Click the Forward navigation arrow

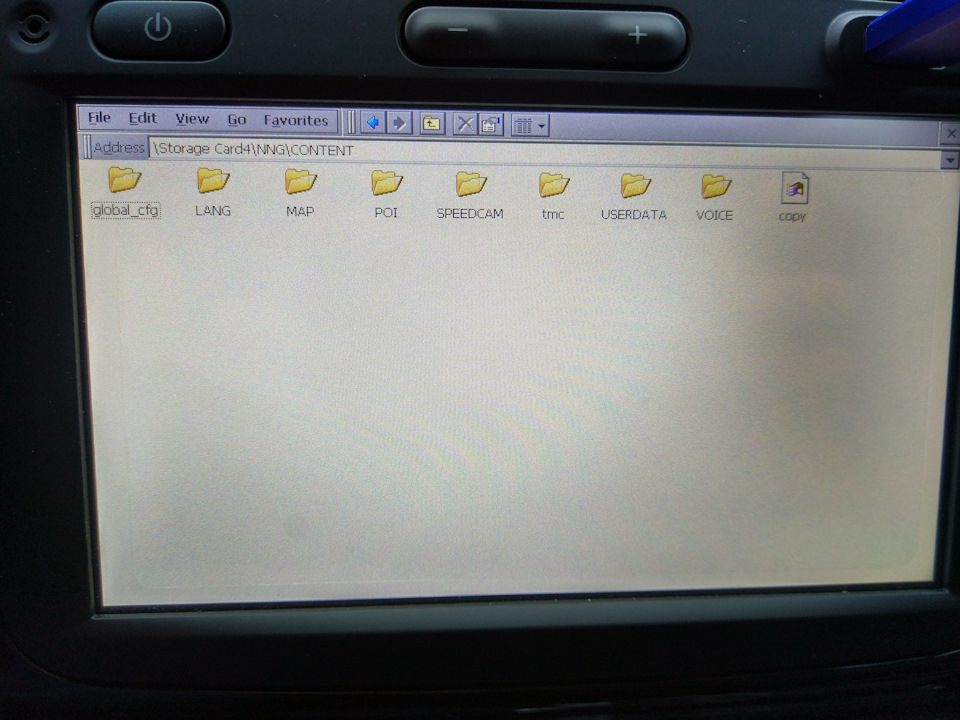click(x=399, y=123)
